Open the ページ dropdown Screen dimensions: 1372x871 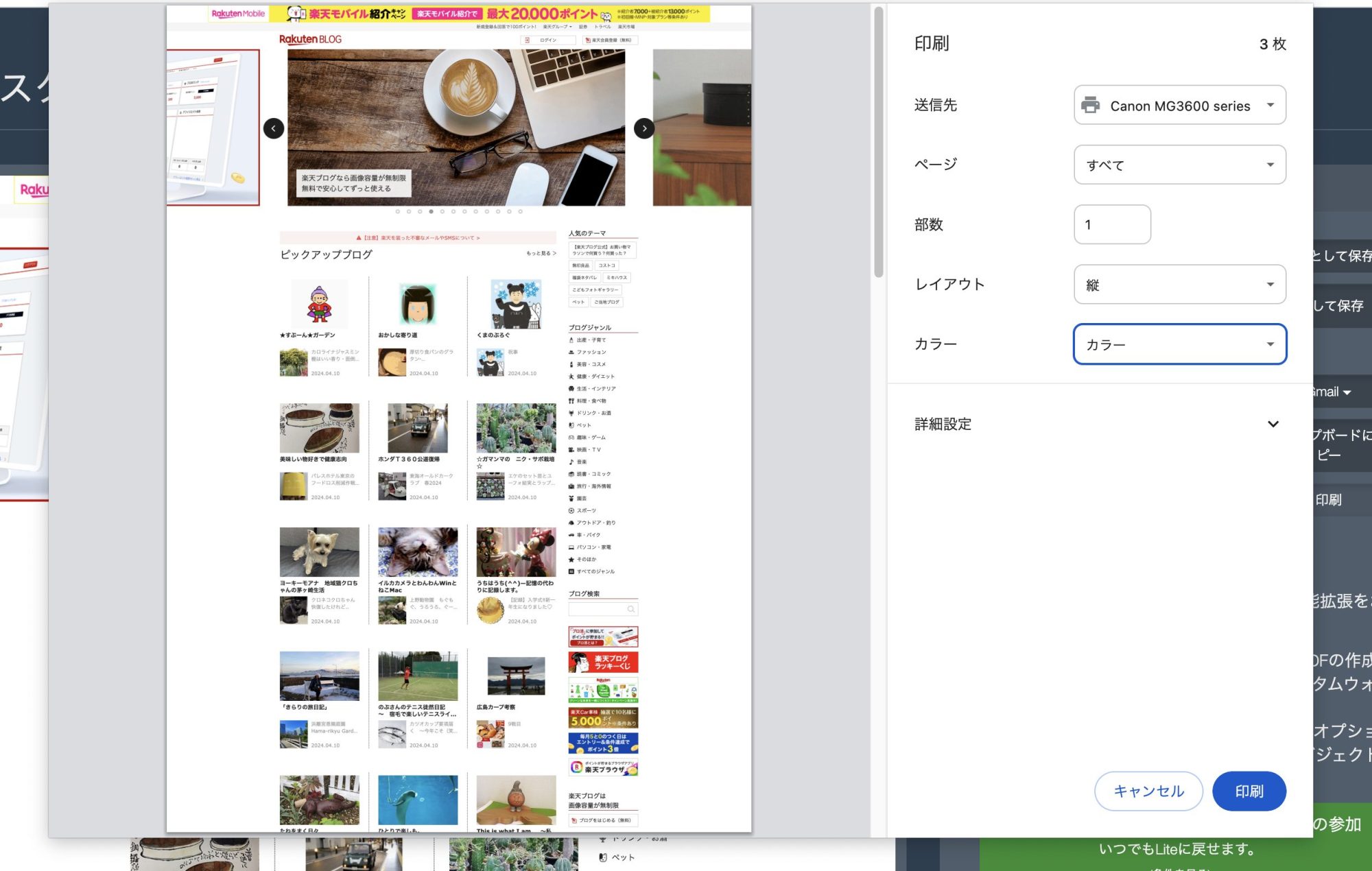point(1179,165)
